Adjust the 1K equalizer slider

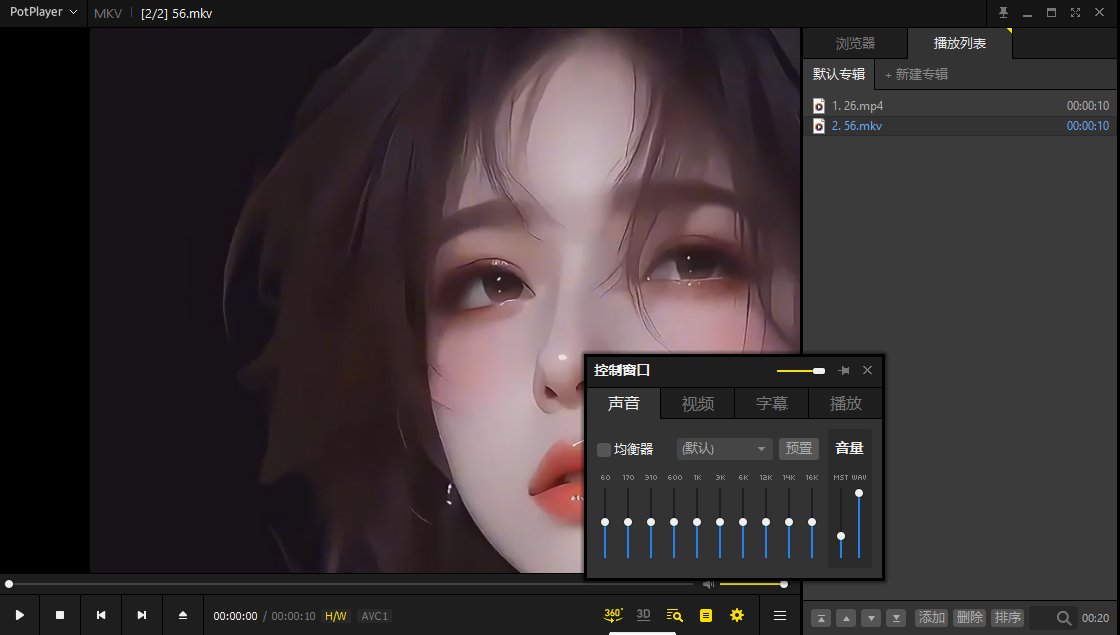click(x=697, y=523)
